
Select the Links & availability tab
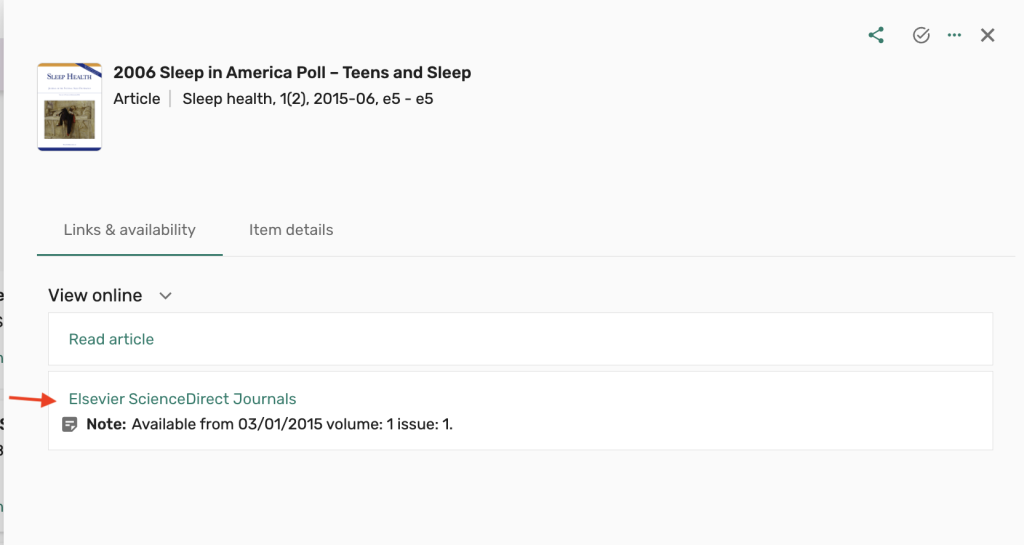(x=129, y=230)
